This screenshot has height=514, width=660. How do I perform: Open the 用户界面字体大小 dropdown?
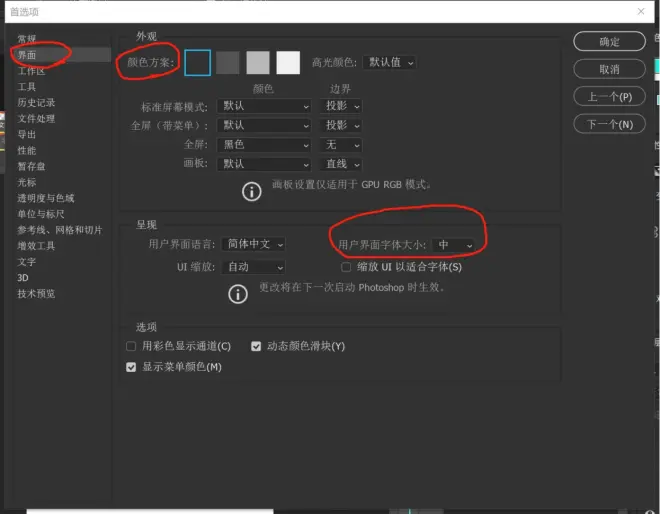click(x=453, y=245)
